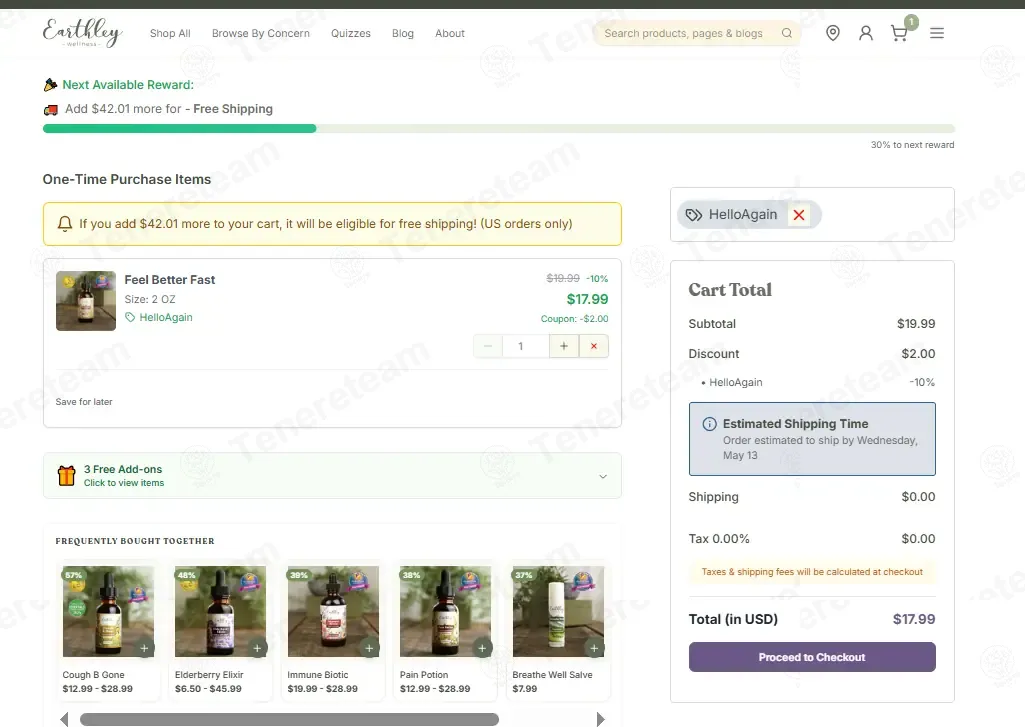Viewport: 1025px width, 727px height.
Task: Click Breathe Well Salve product name
Action: (x=552, y=675)
